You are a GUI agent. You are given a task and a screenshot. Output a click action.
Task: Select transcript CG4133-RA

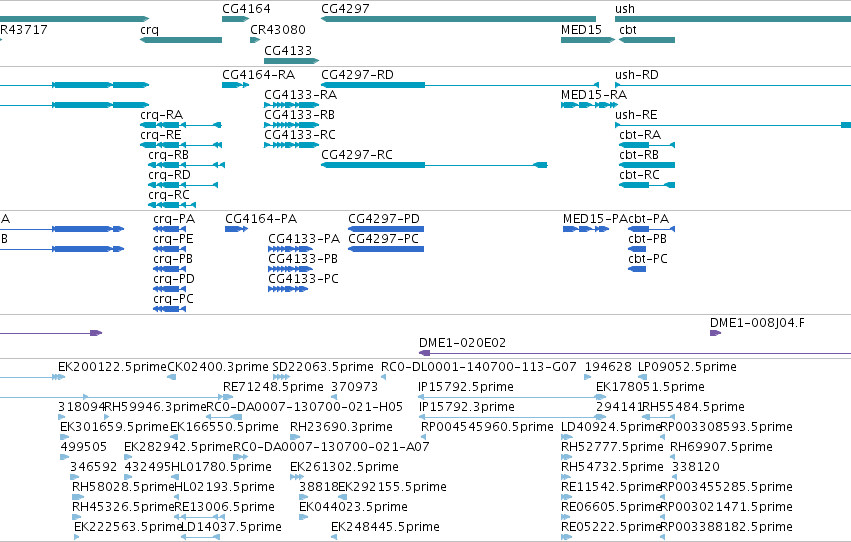300,94
